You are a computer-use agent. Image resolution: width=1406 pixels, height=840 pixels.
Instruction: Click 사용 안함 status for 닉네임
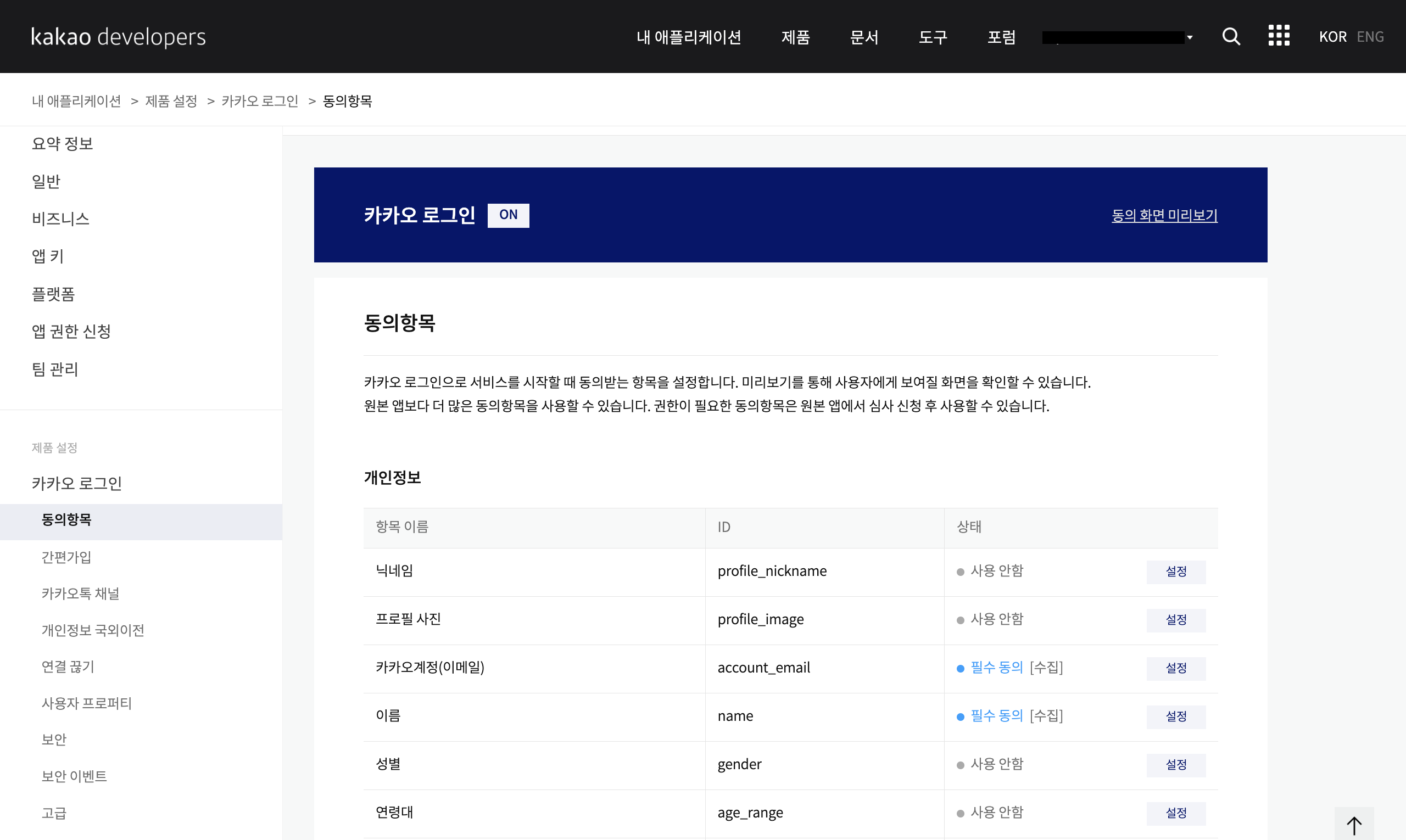pyautogui.click(x=997, y=571)
